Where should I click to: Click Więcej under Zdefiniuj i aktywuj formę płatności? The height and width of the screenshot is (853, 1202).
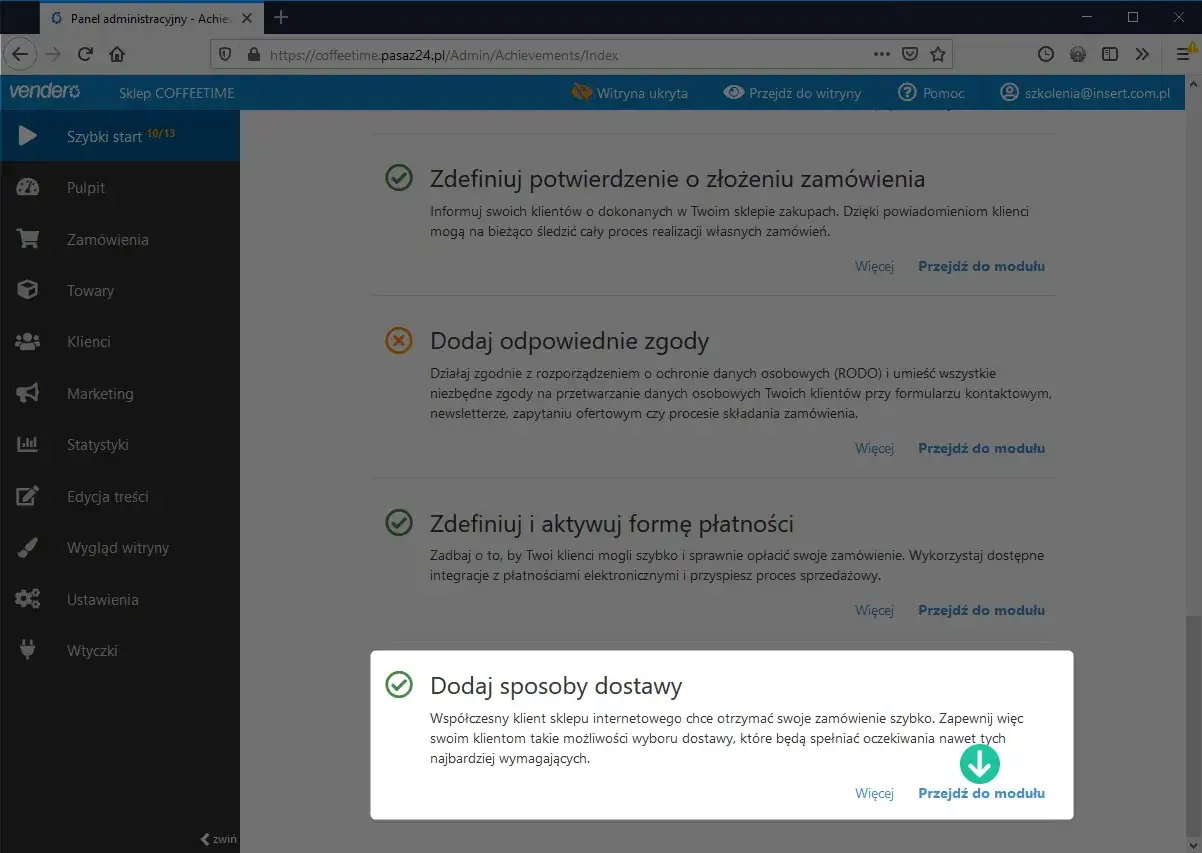[x=874, y=610]
